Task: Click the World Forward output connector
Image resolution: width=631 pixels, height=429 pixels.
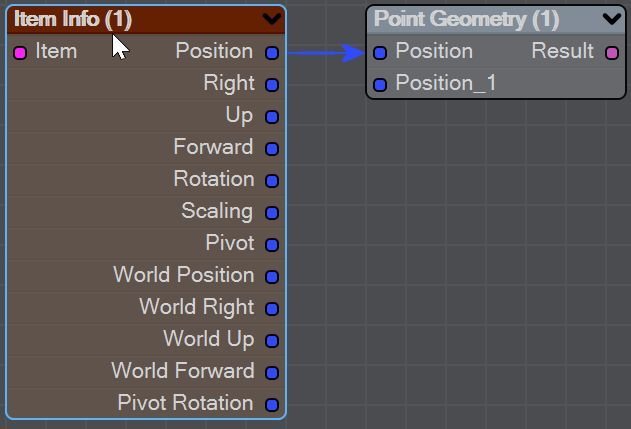Action: 272,373
